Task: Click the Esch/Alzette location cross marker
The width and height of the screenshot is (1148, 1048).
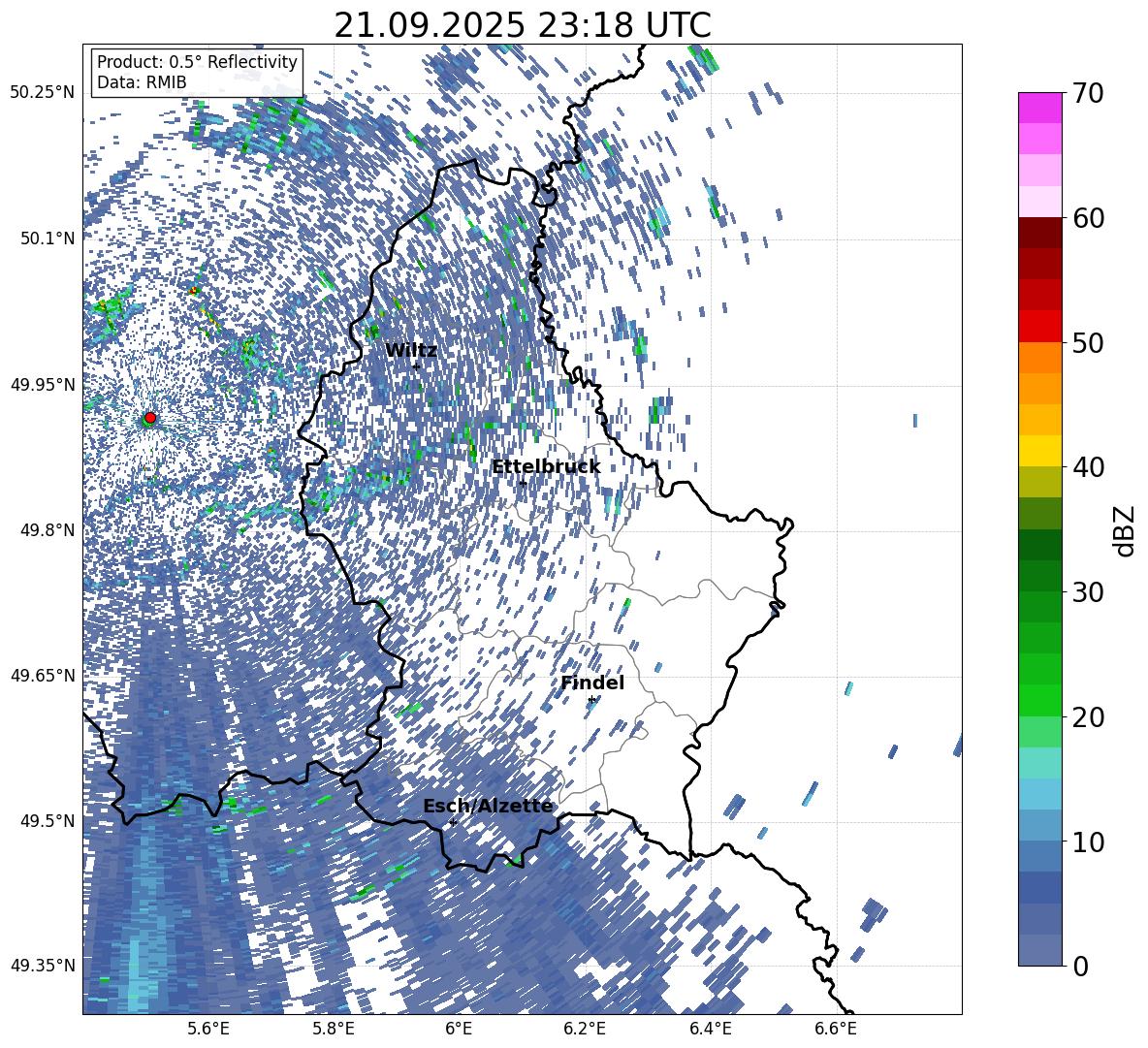Action: point(453,823)
